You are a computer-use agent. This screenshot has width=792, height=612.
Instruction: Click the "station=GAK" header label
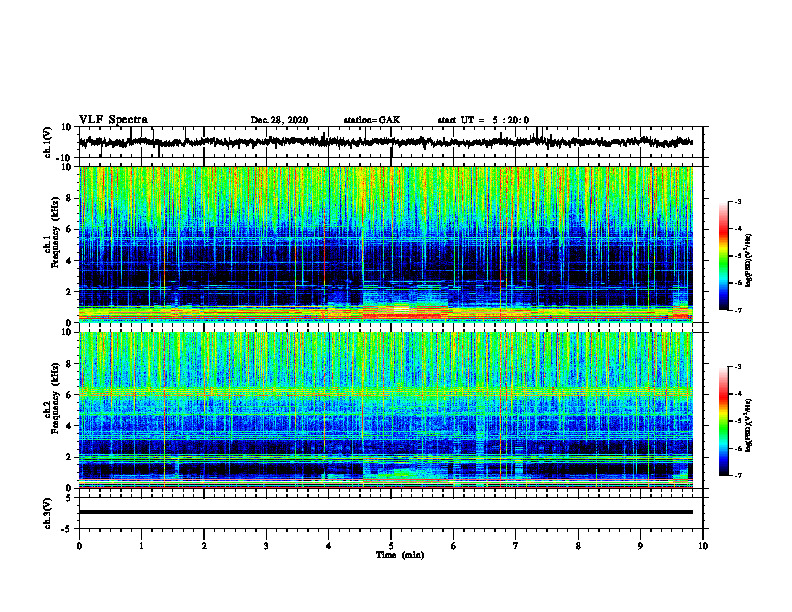pyautogui.click(x=372, y=120)
